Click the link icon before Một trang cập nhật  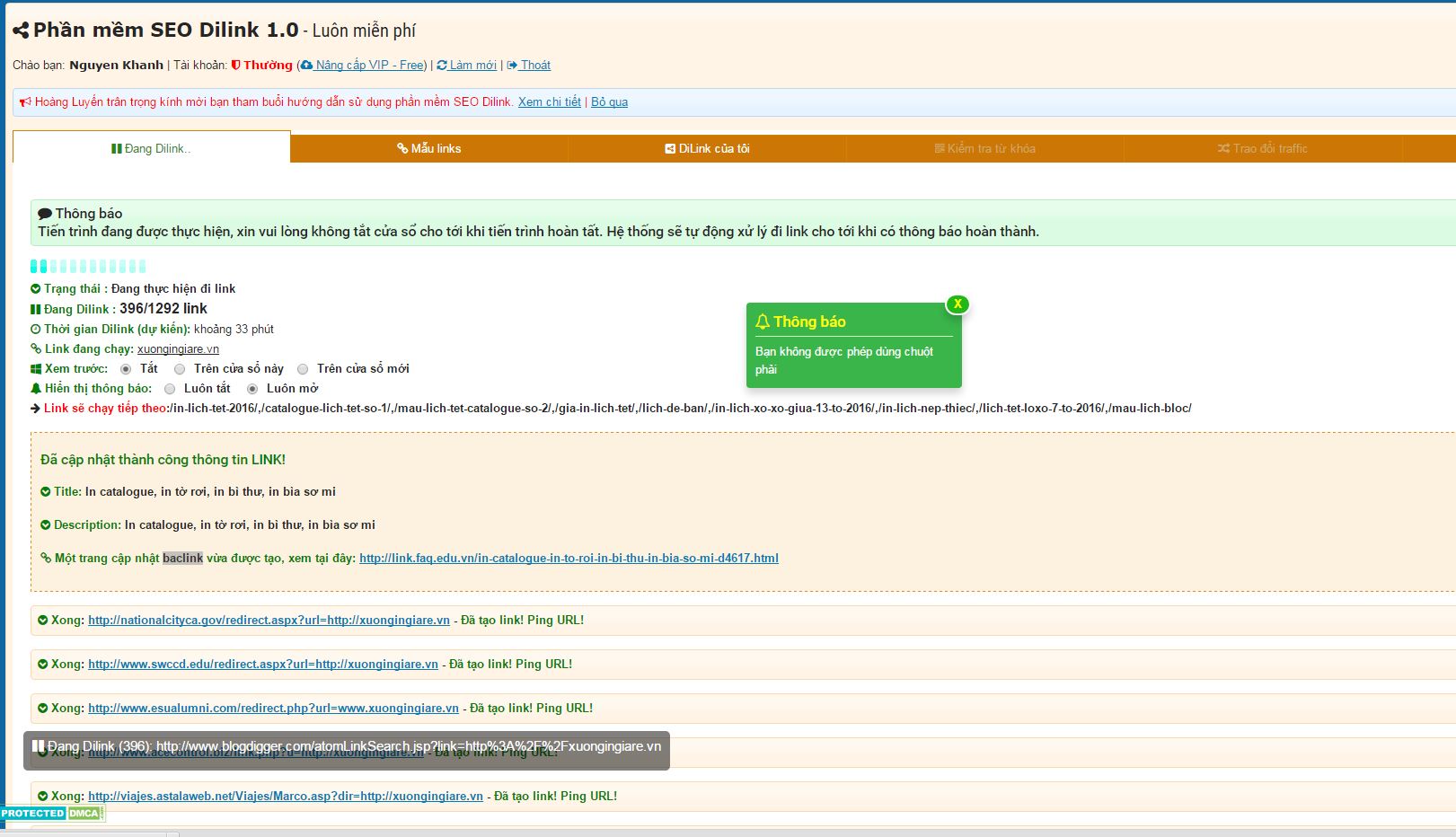[46, 559]
